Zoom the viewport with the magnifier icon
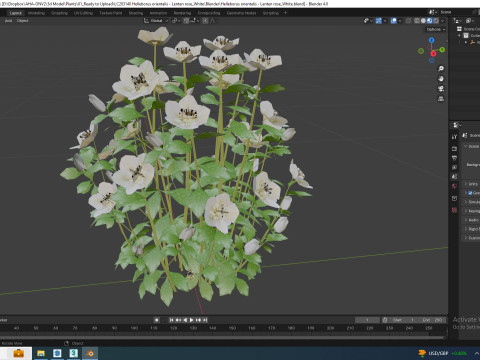 pos(441,69)
